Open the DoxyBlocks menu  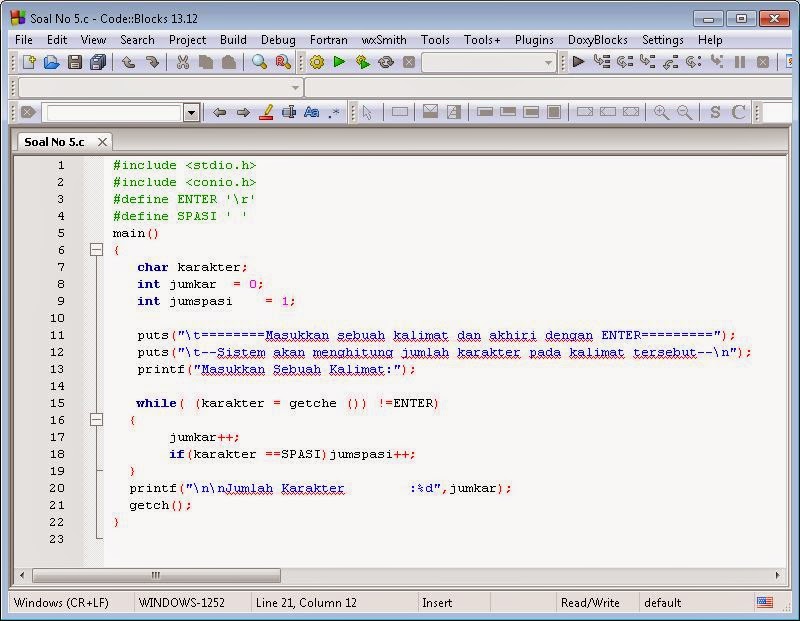pyautogui.click(x=597, y=40)
